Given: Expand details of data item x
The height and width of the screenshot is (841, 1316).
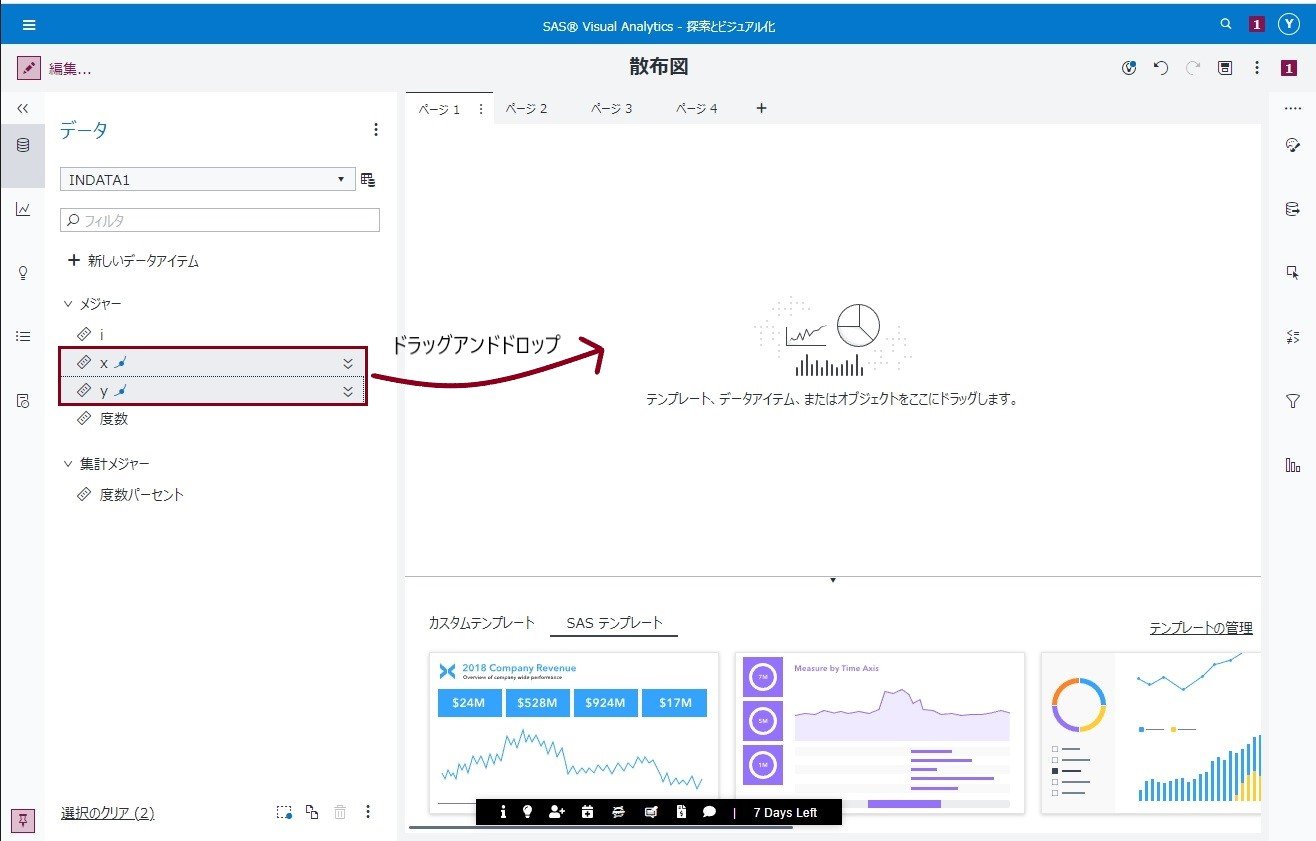Looking at the screenshot, I should tap(348, 363).
